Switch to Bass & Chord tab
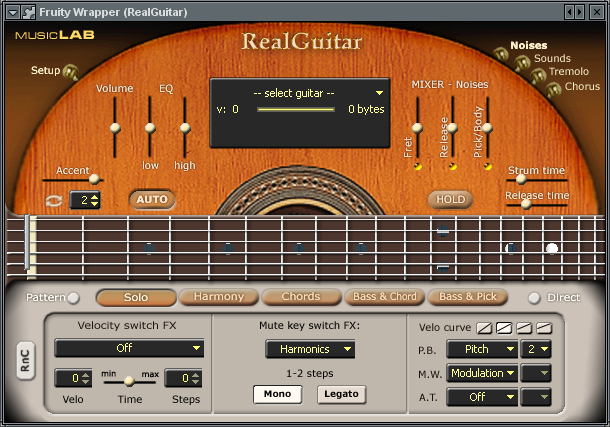 click(384, 297)
